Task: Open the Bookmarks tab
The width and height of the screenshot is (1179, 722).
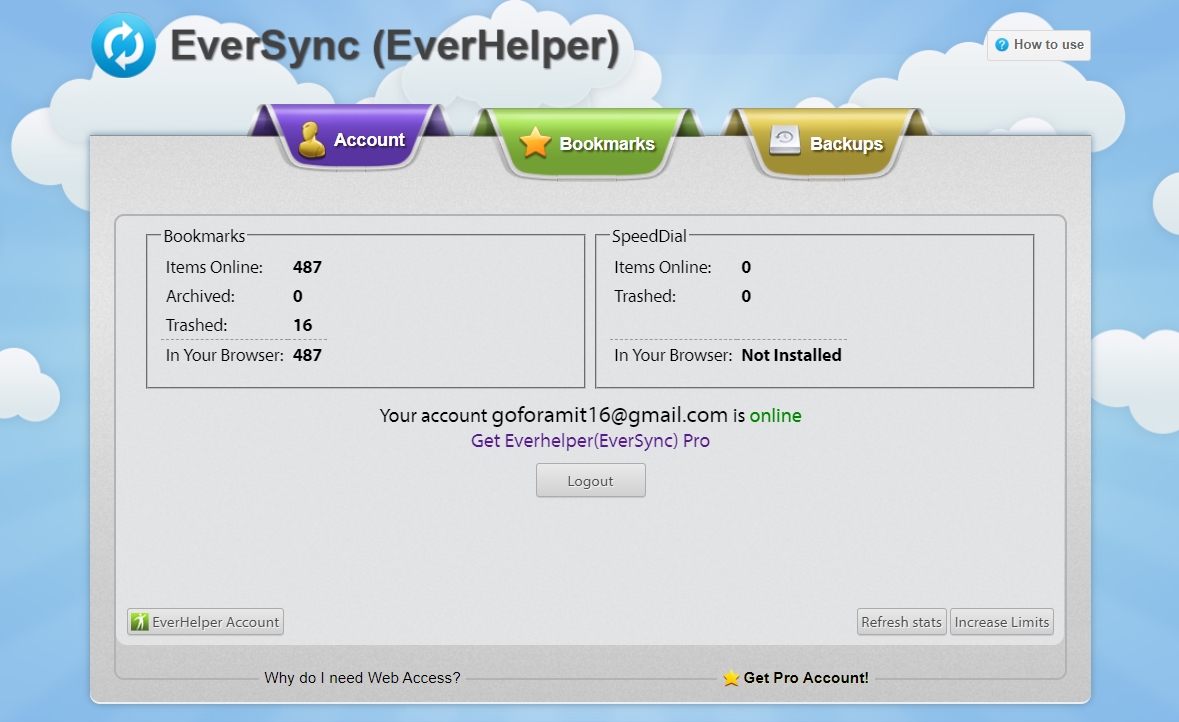Action: point(587,143)
